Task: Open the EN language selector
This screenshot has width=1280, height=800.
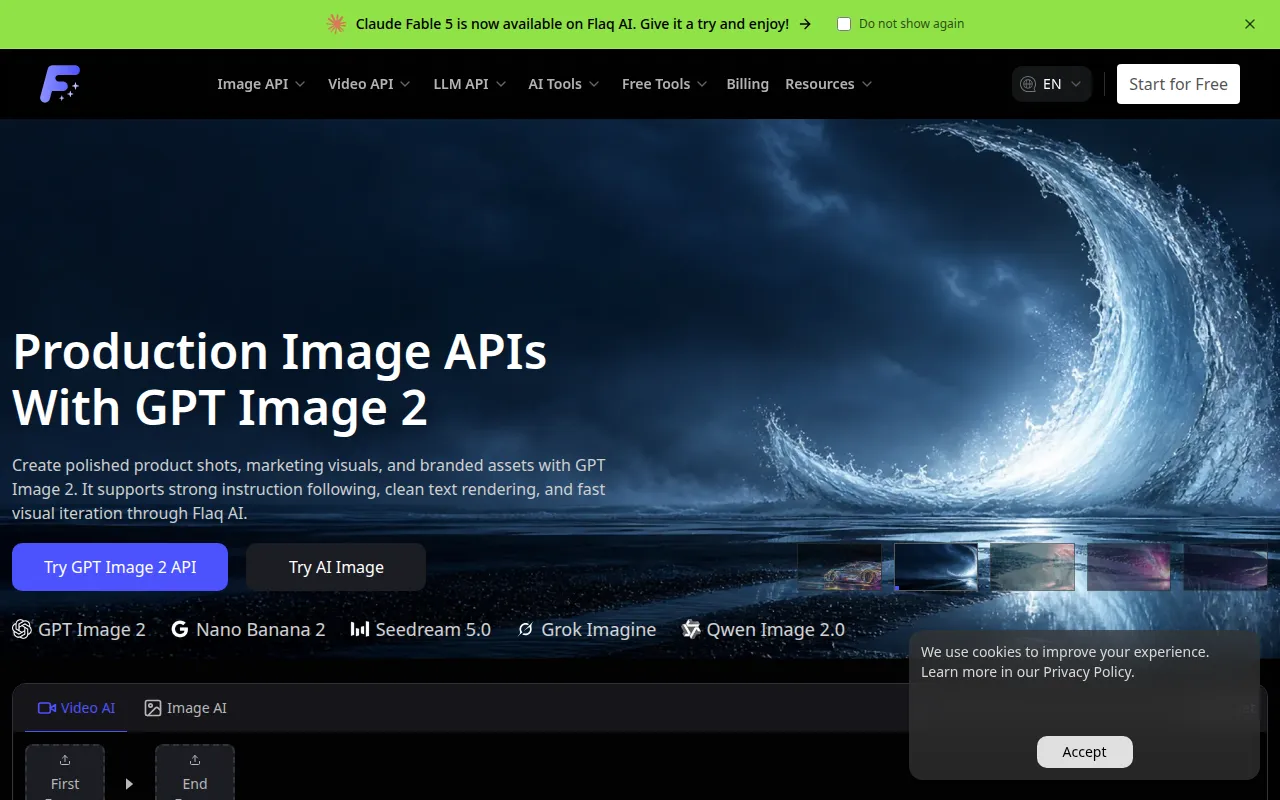Action: coord(1051,84)
